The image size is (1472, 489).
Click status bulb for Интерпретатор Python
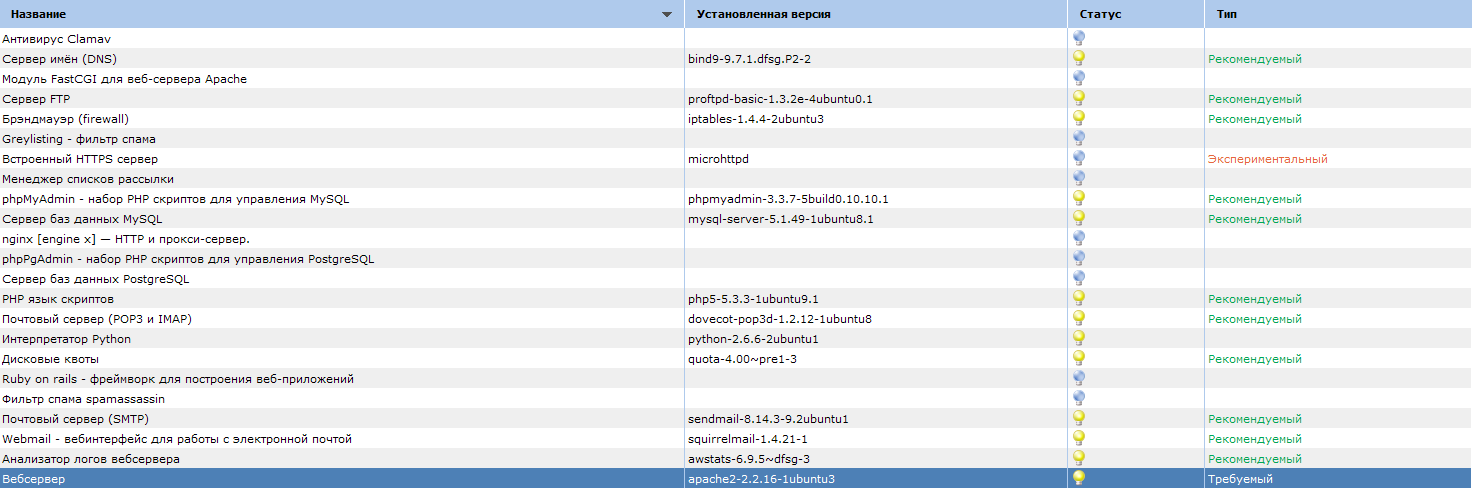(1079, 338)
